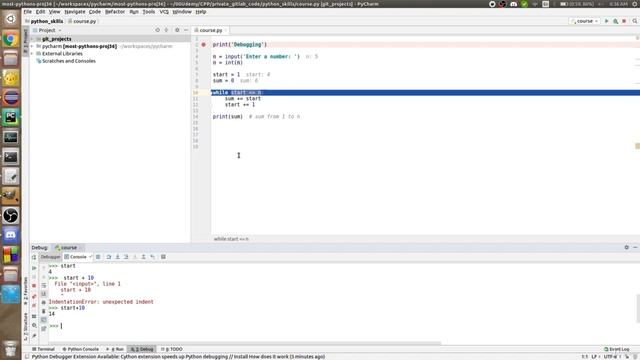Open OBS Studio from the Ubuntu dock
The image size is (640, 360).
pos(11,216)
